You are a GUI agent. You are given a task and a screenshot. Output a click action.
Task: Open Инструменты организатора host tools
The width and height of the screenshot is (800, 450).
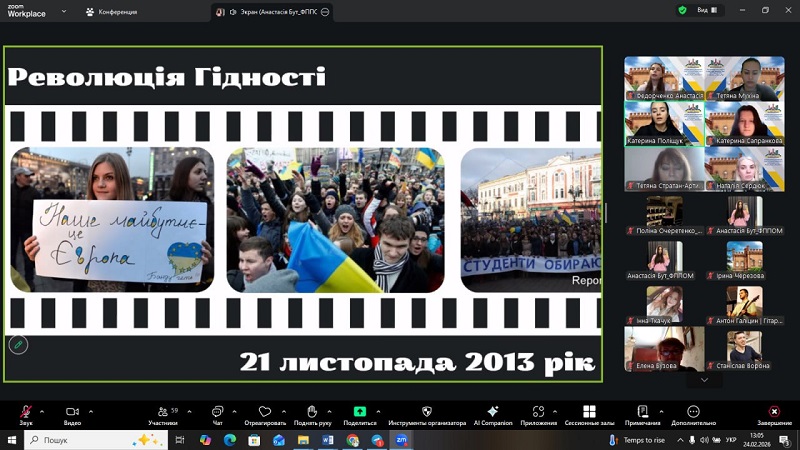tap(427, 412)
